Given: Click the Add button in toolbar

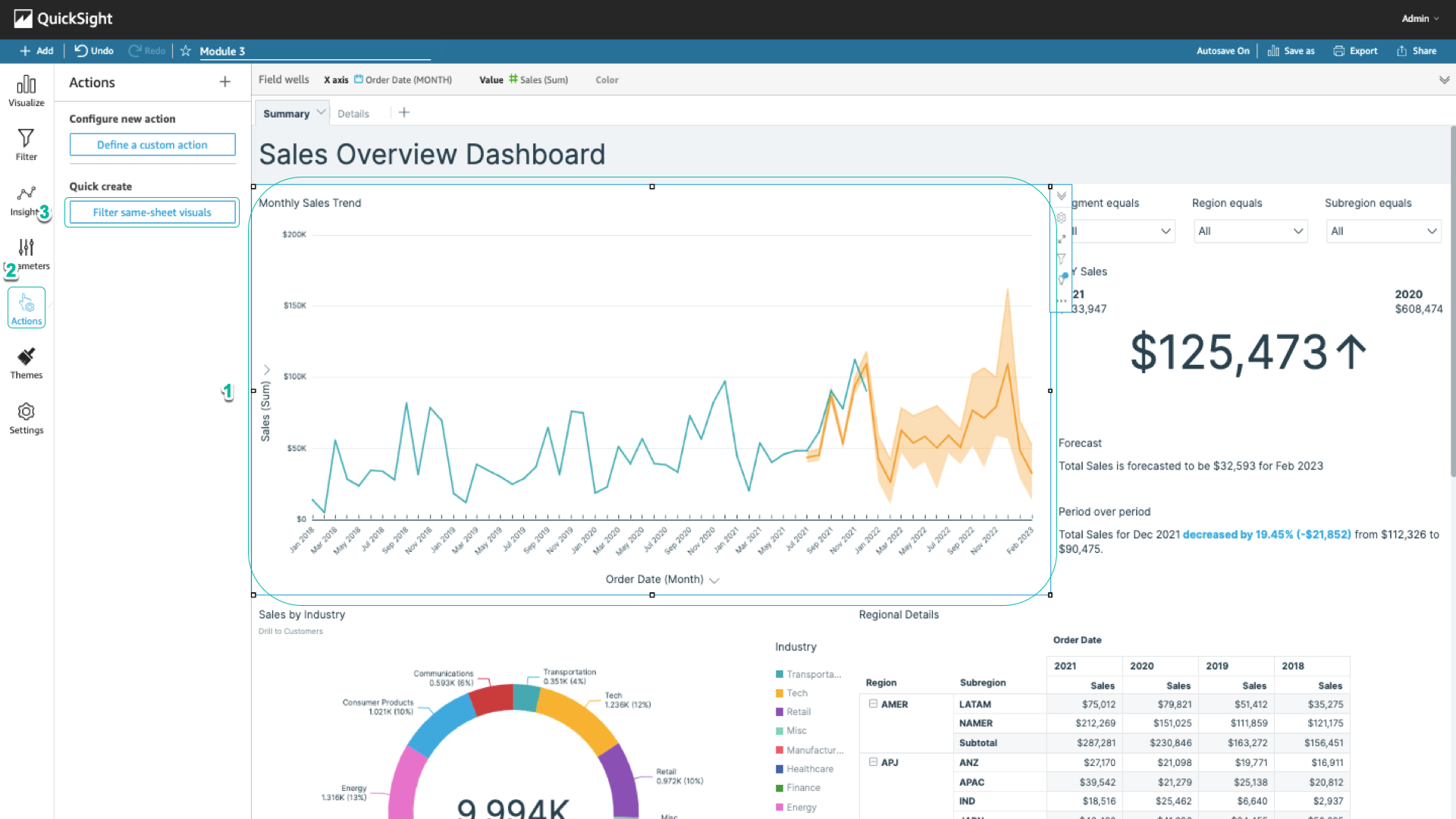Looking at the screenshot, I should pyautogui.click(x=36, y=51).
